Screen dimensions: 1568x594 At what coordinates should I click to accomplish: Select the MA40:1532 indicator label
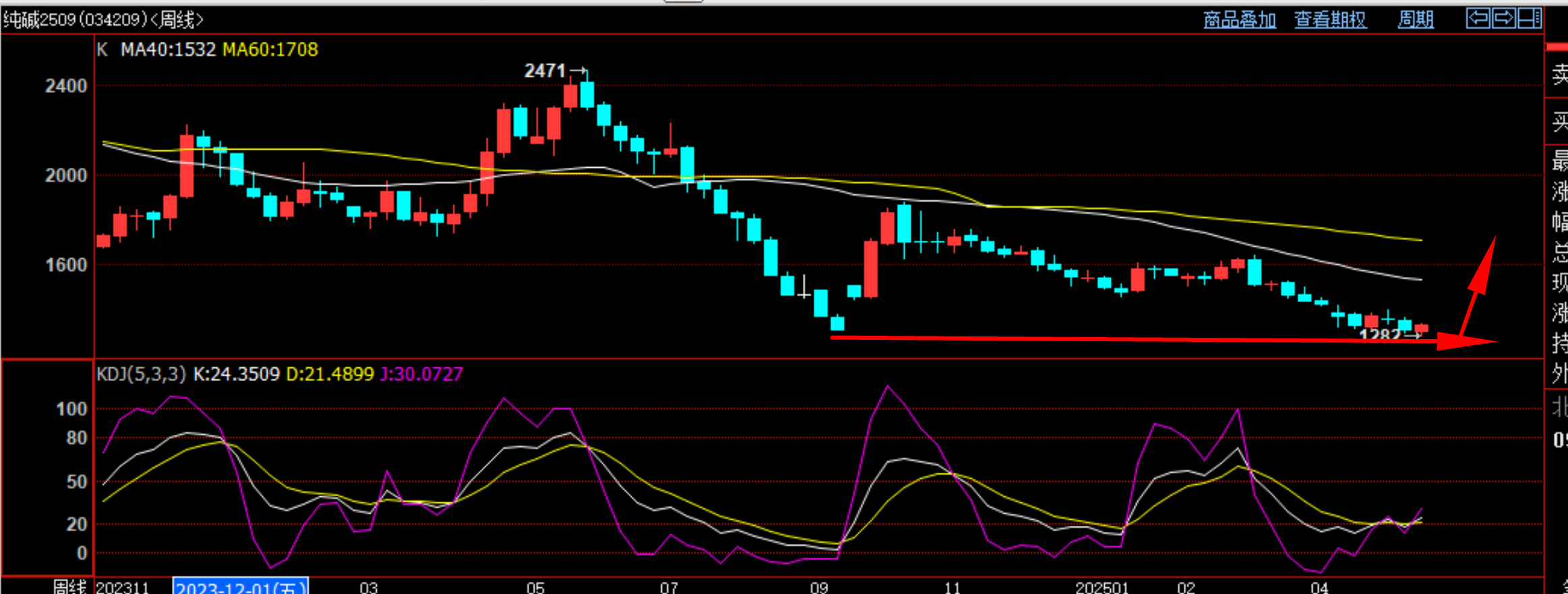point(168,49)
